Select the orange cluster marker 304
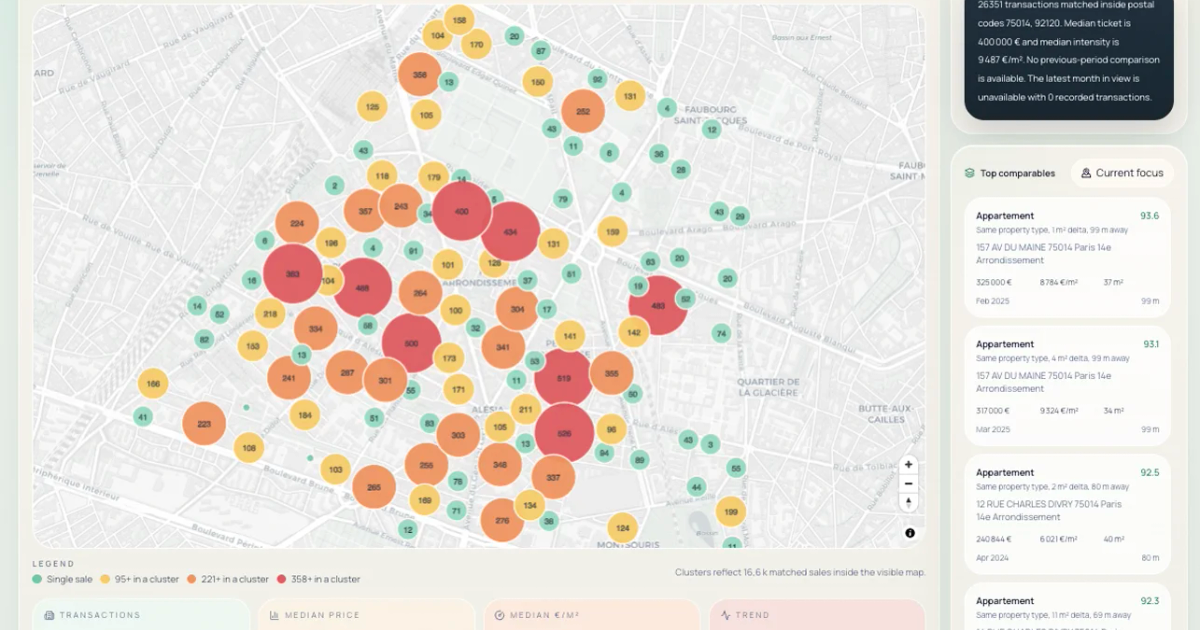1200x630 pixels. [x=517, y=309]
